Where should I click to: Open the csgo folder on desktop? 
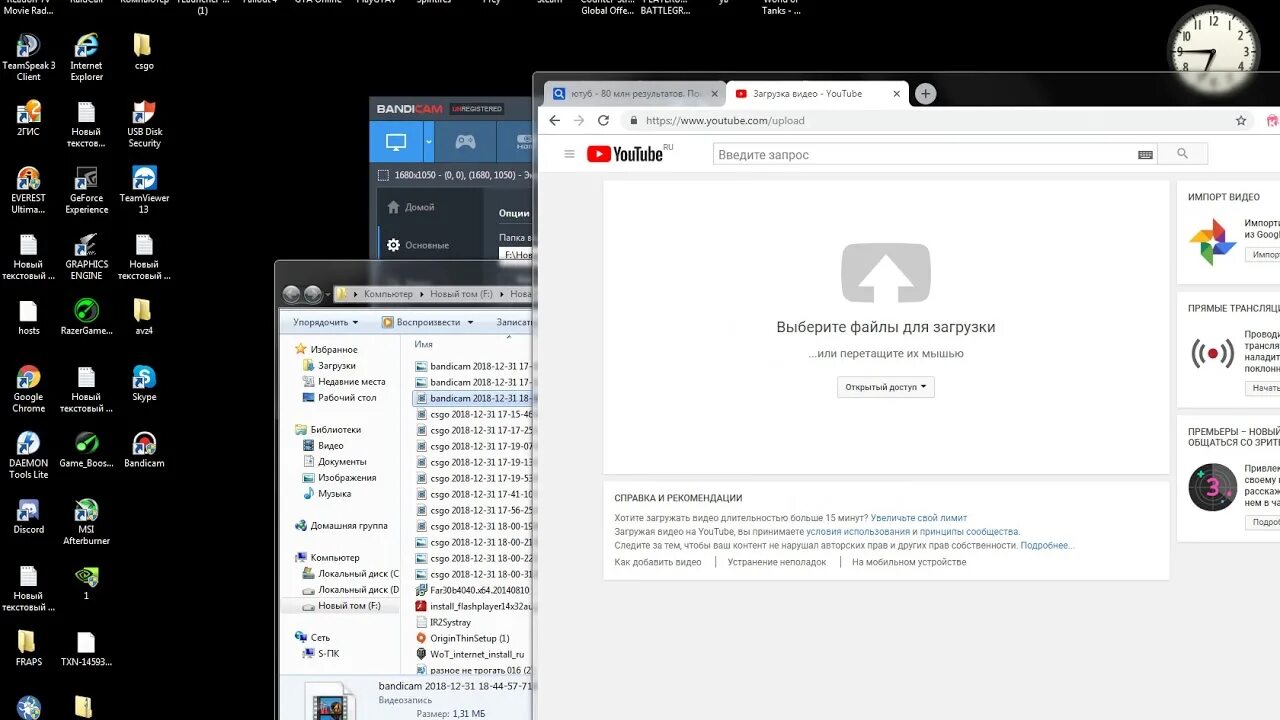point(143,52)
